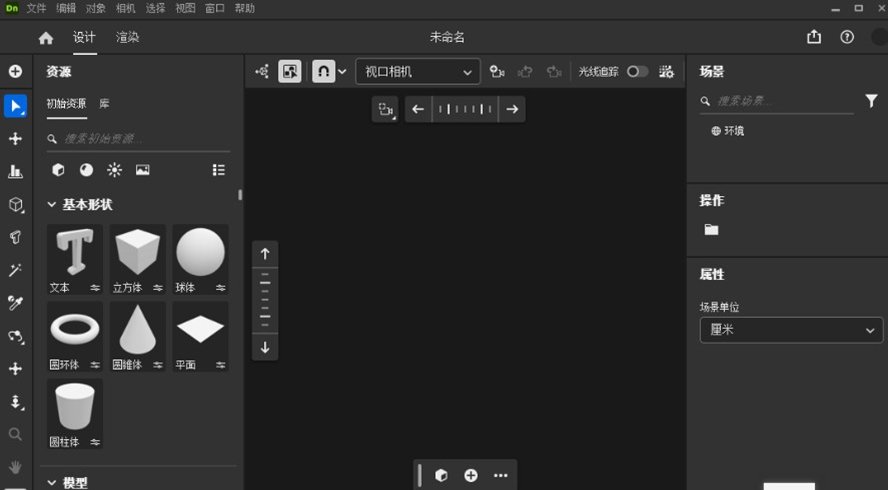Open 立方体 shape options sliders

coord(158,288)
